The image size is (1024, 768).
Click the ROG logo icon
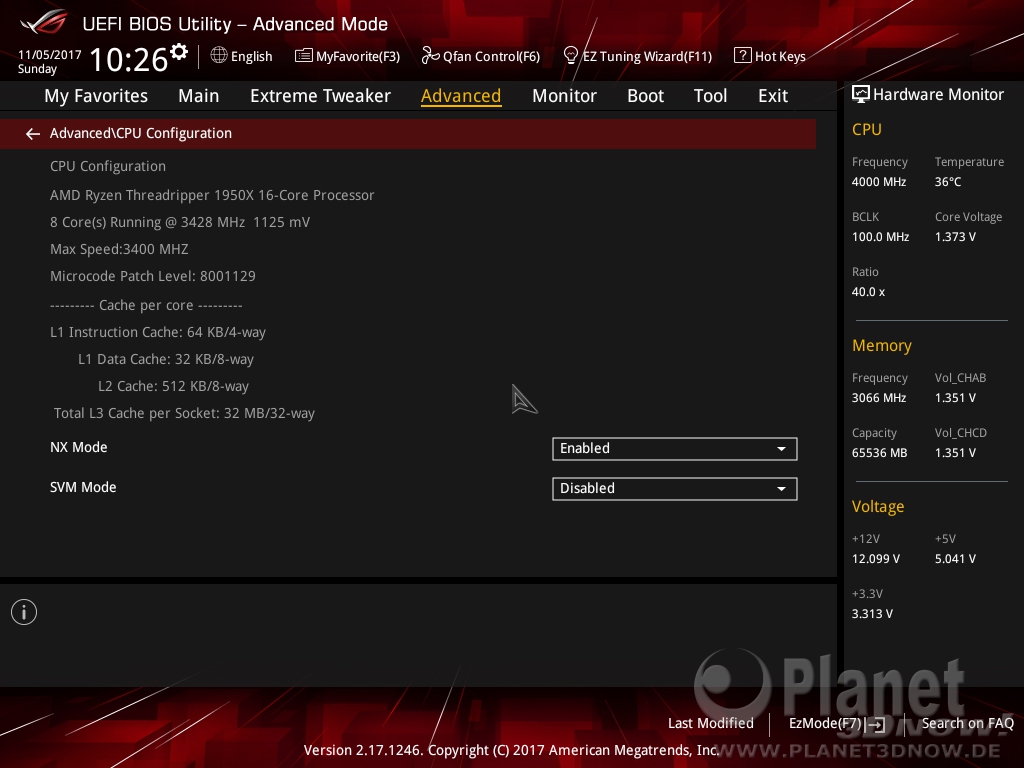(x=43, y=23)
